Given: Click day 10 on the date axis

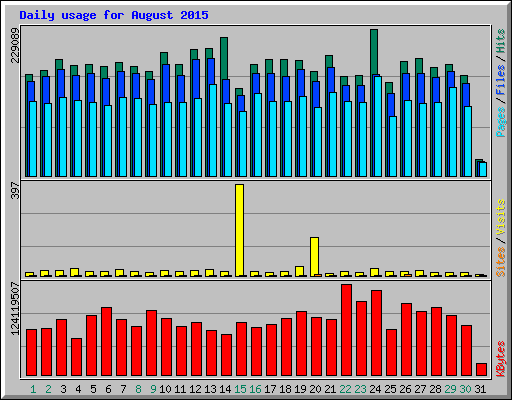Looking at the screenshot, I should click(165, 389).
